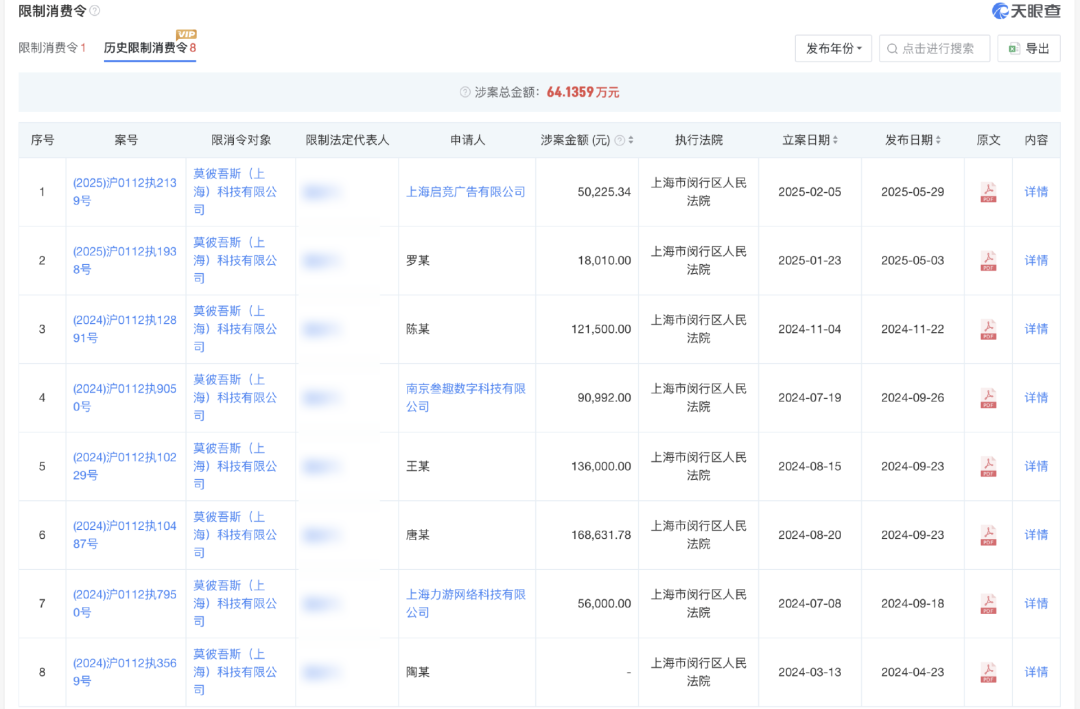
Task: Click help icon beside 涉案总金额
Action: (x=465, y=92)
